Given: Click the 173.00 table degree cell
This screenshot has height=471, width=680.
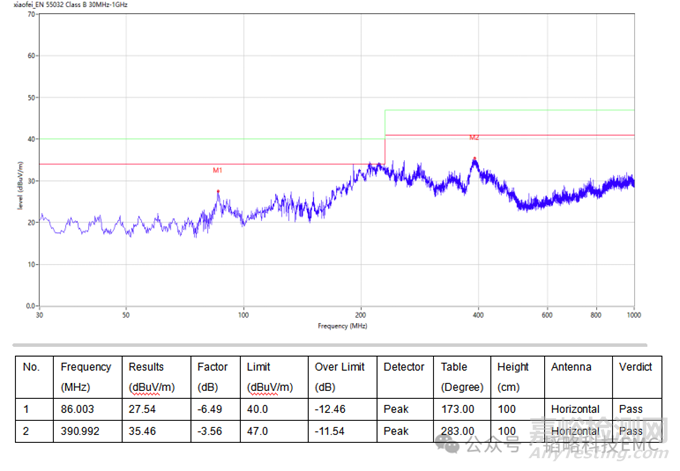Looking at the screenshot, I should [457, 409].
